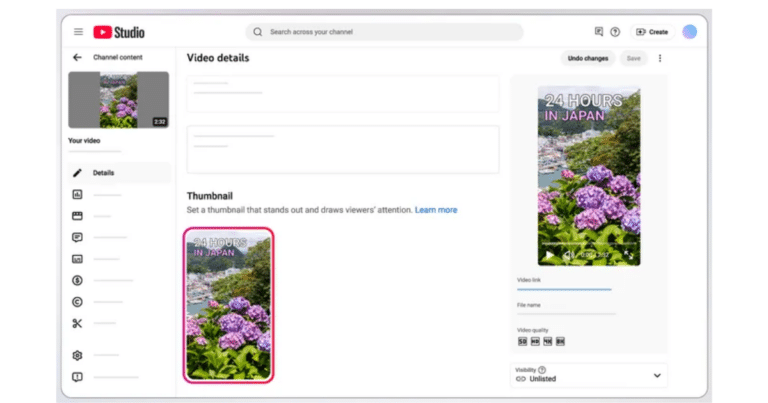Click the Visibility help question icon
The height and width of the screenshot is (403, 768).
[x=542, y=370]
